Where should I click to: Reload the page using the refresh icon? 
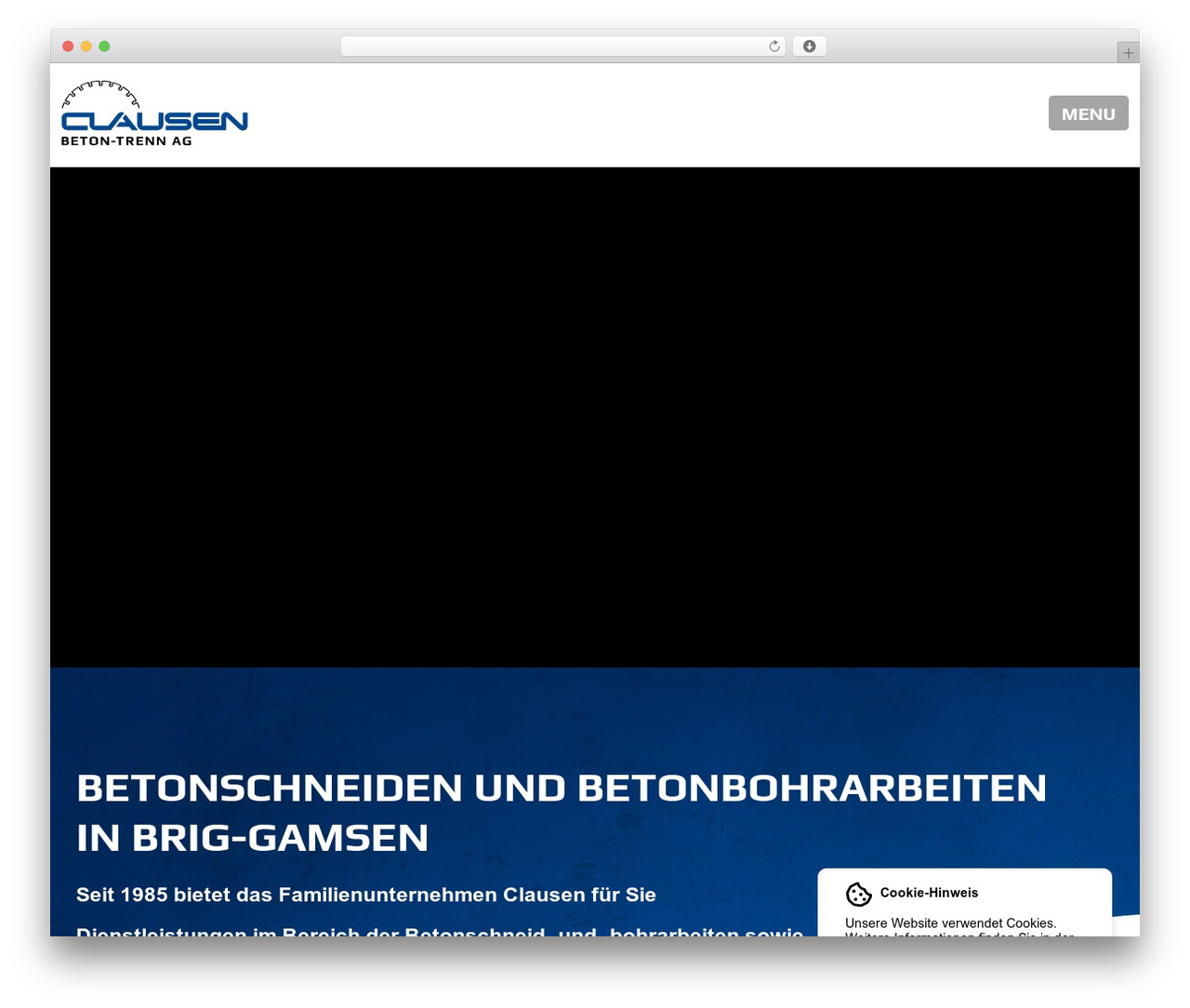point(774,46)
